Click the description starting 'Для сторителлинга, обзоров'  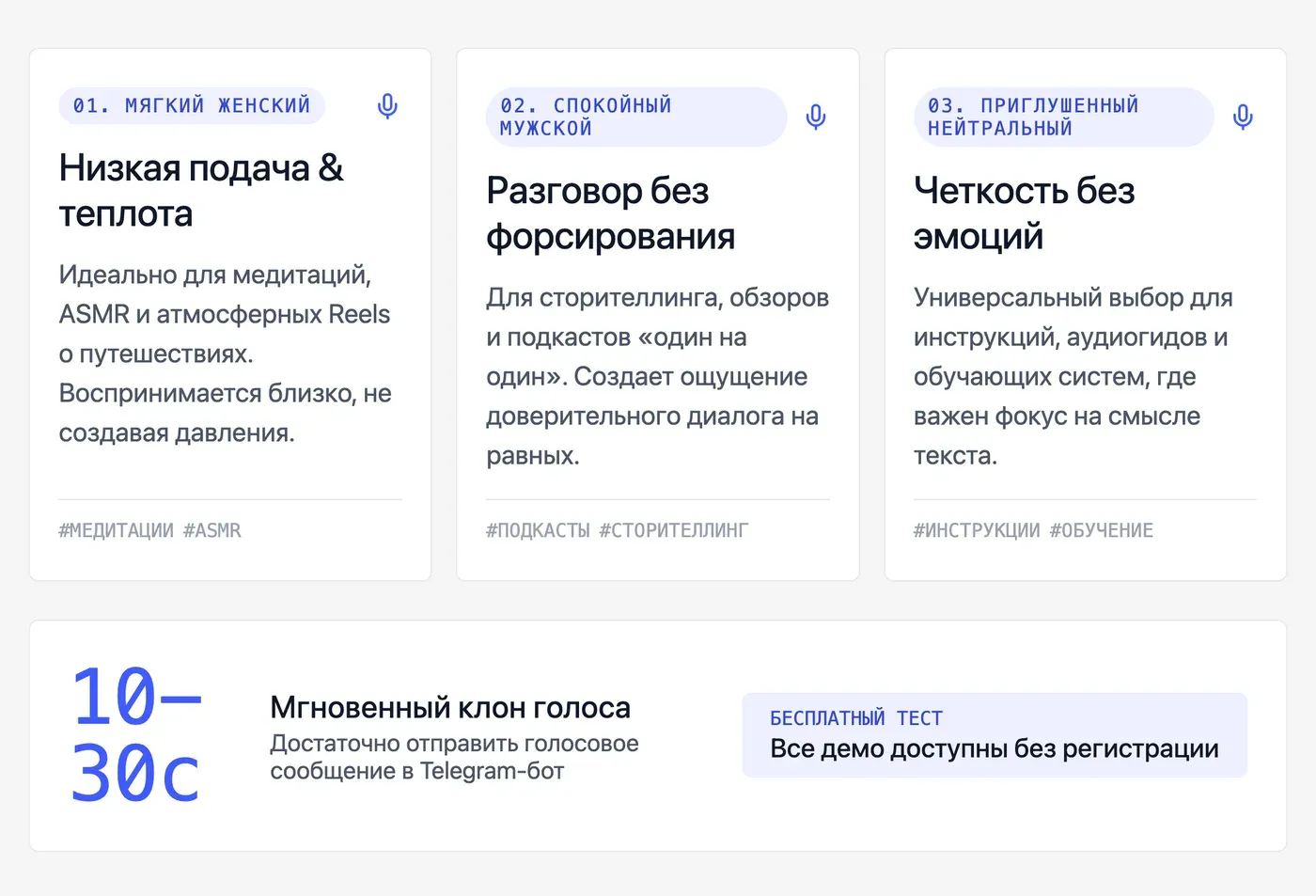[658, 376]
